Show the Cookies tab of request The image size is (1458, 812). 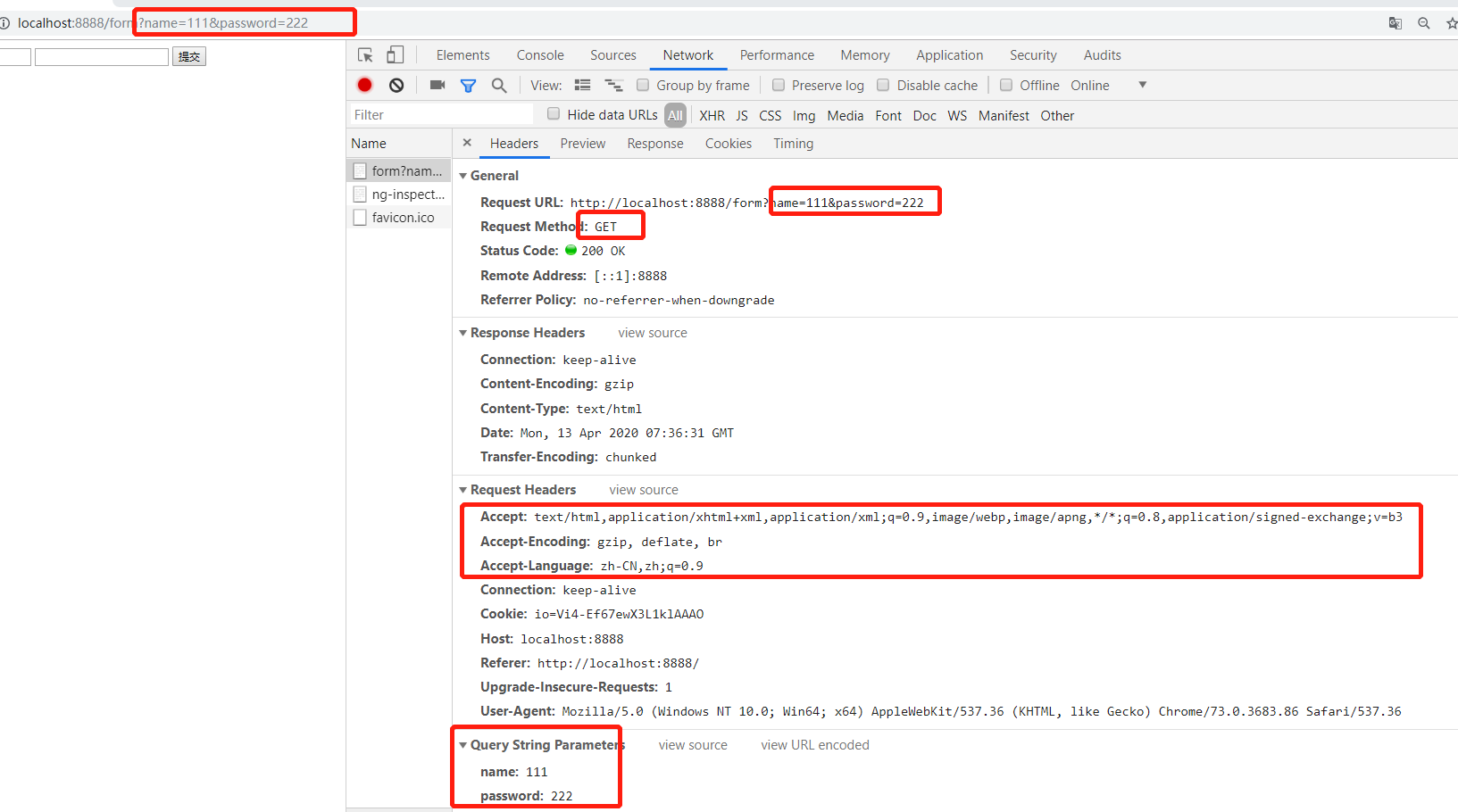729,144
